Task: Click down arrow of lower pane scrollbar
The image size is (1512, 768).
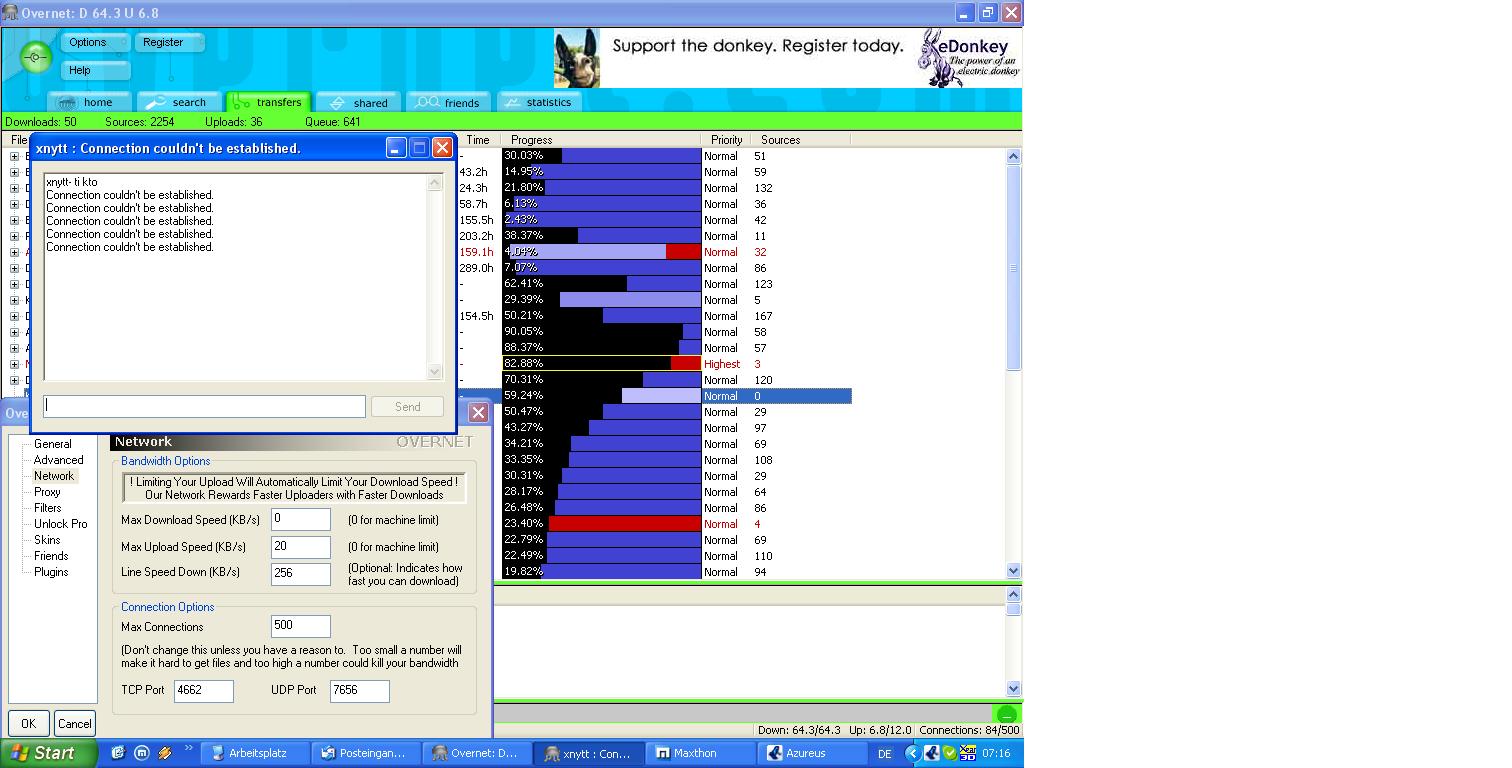Action: click(1013, 688)
